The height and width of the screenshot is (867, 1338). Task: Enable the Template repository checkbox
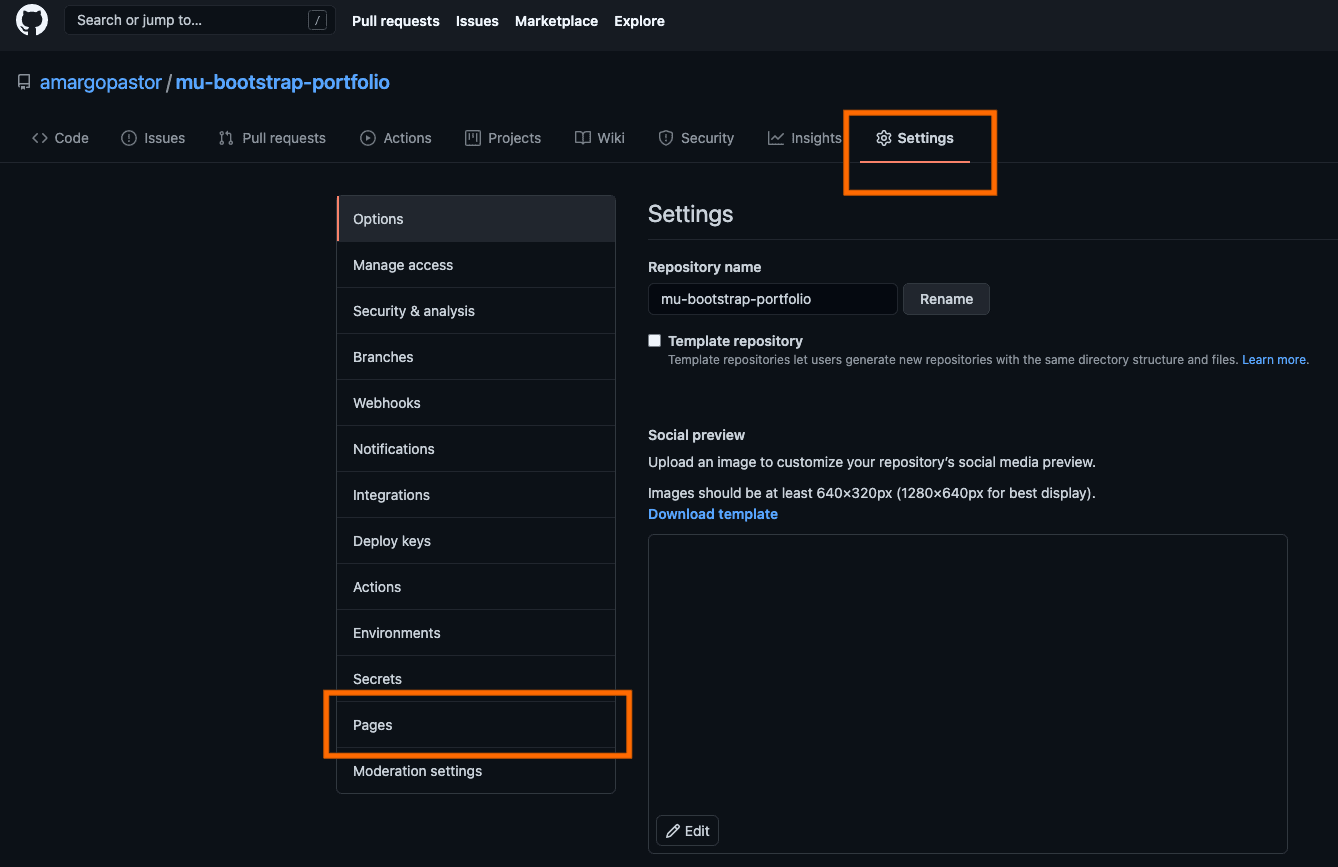coord(655,341)
